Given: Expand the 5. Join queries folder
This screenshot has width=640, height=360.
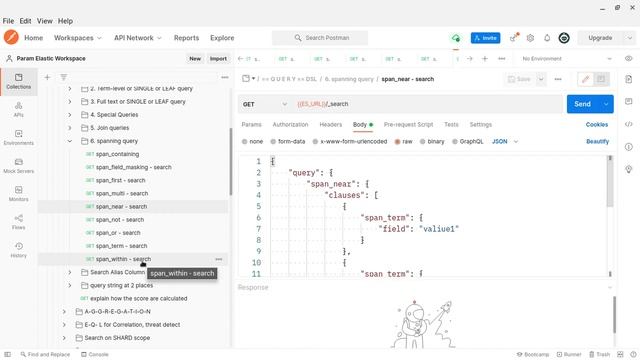Looking at the screenshot, I should (70, 128).
